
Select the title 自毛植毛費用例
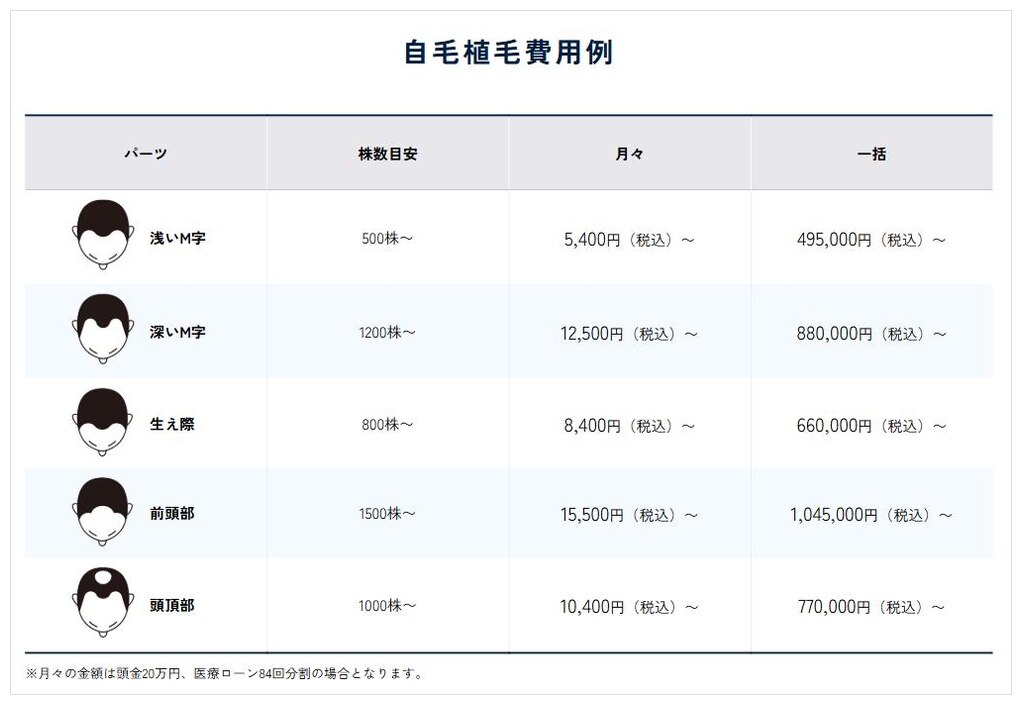click(508, 52)
